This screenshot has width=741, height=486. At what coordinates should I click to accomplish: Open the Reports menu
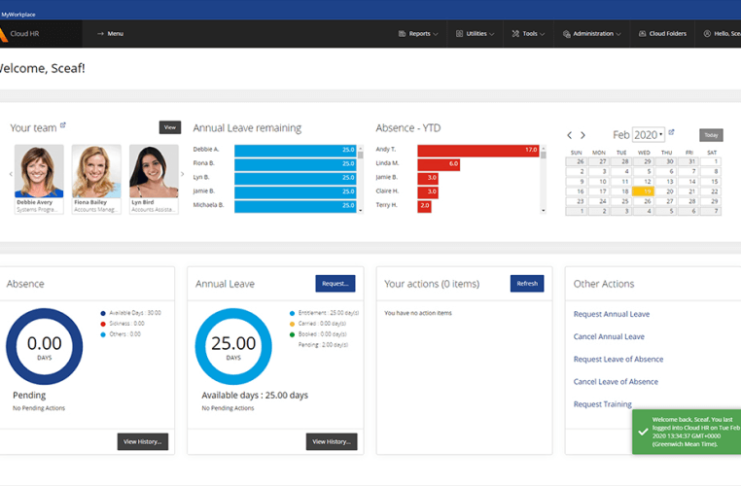point(418,34)
